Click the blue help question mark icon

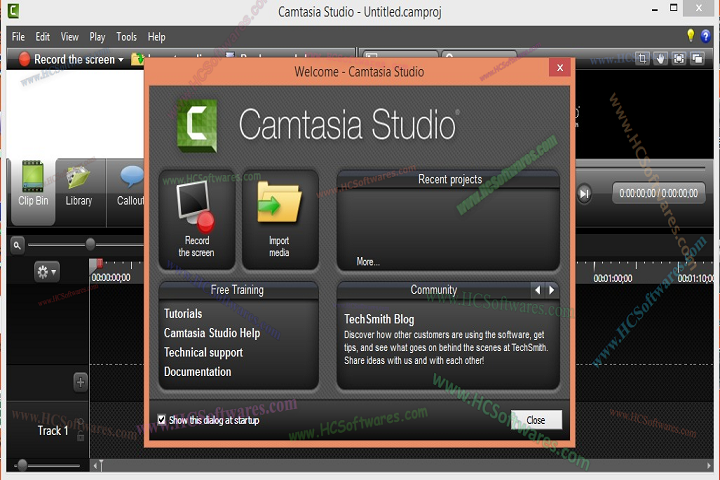pyautogui.click(x=705, y=36)
